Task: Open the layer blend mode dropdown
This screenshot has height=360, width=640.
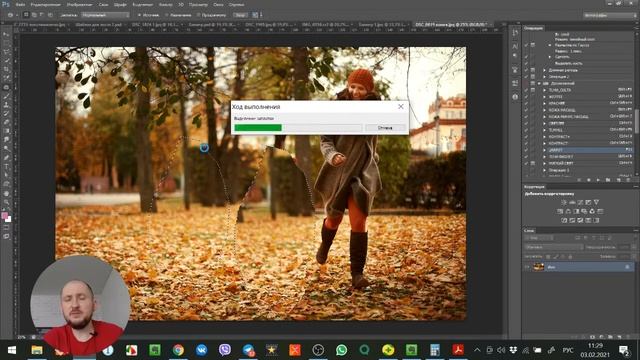Action: 553,247
